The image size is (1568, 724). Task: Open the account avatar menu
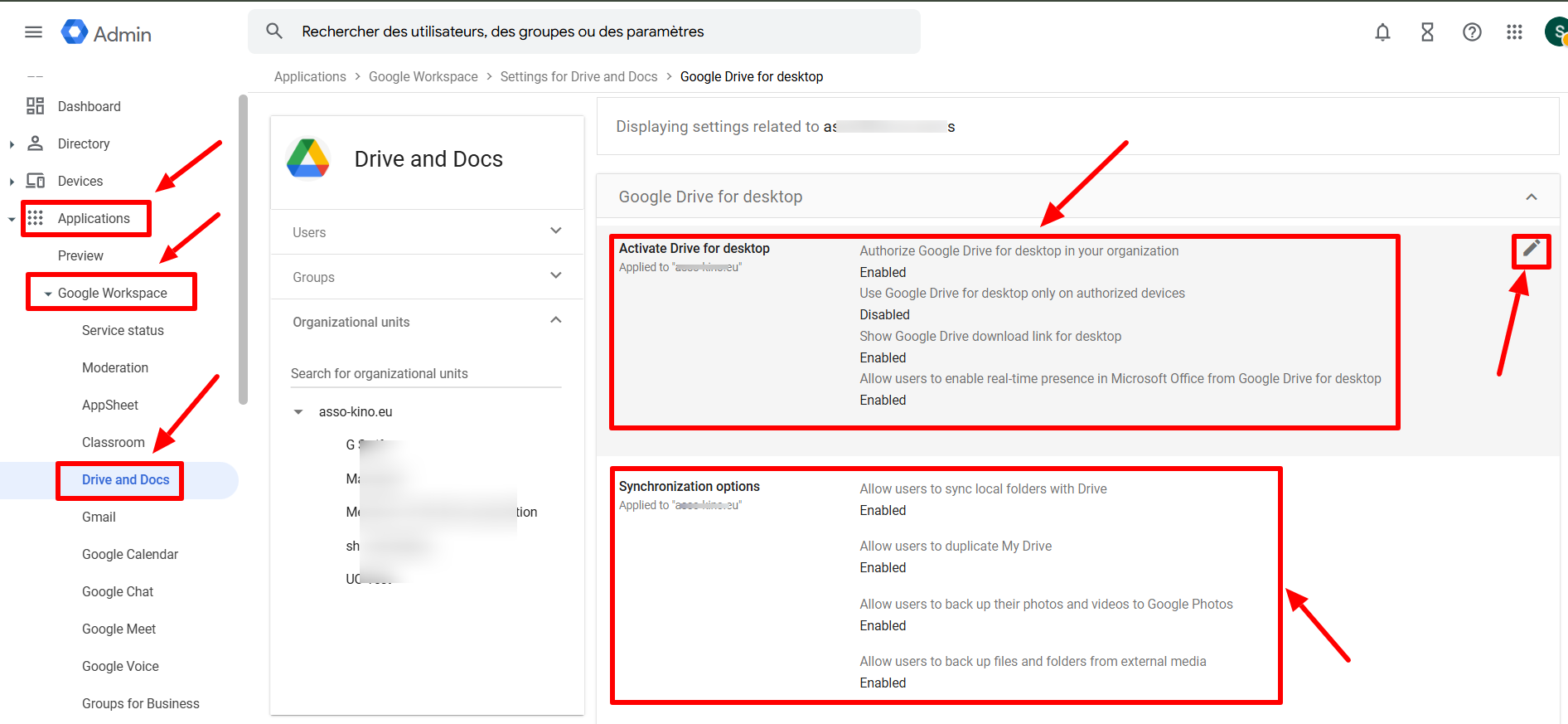(x=1556, y=32)
